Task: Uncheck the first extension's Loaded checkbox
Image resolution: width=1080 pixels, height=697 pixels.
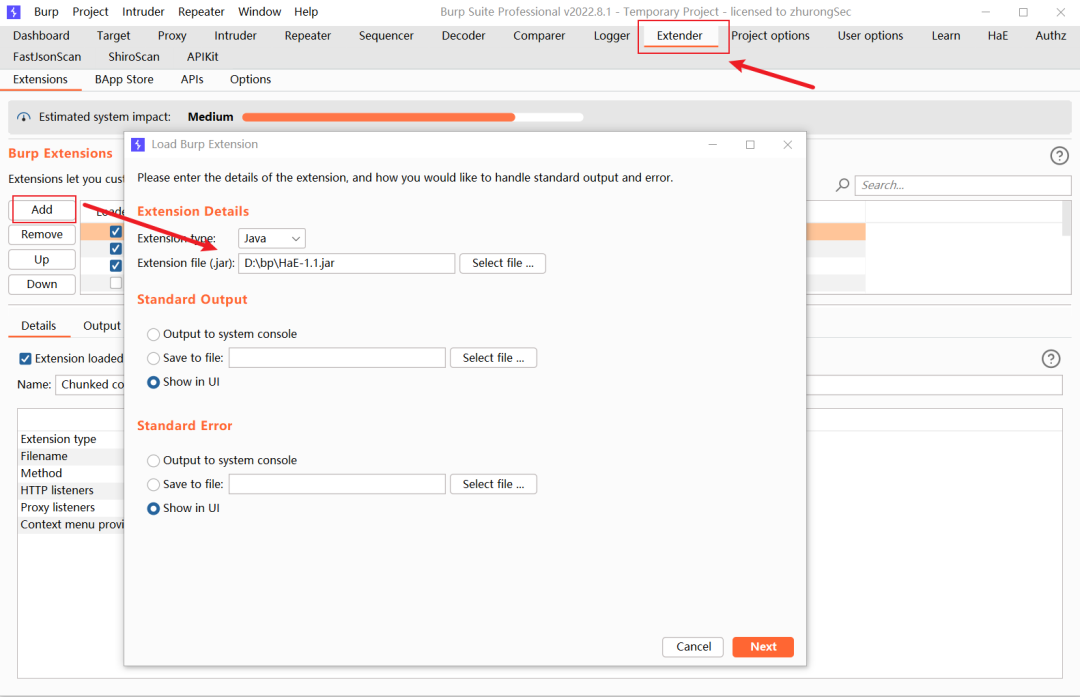Action: pos(116,231)
